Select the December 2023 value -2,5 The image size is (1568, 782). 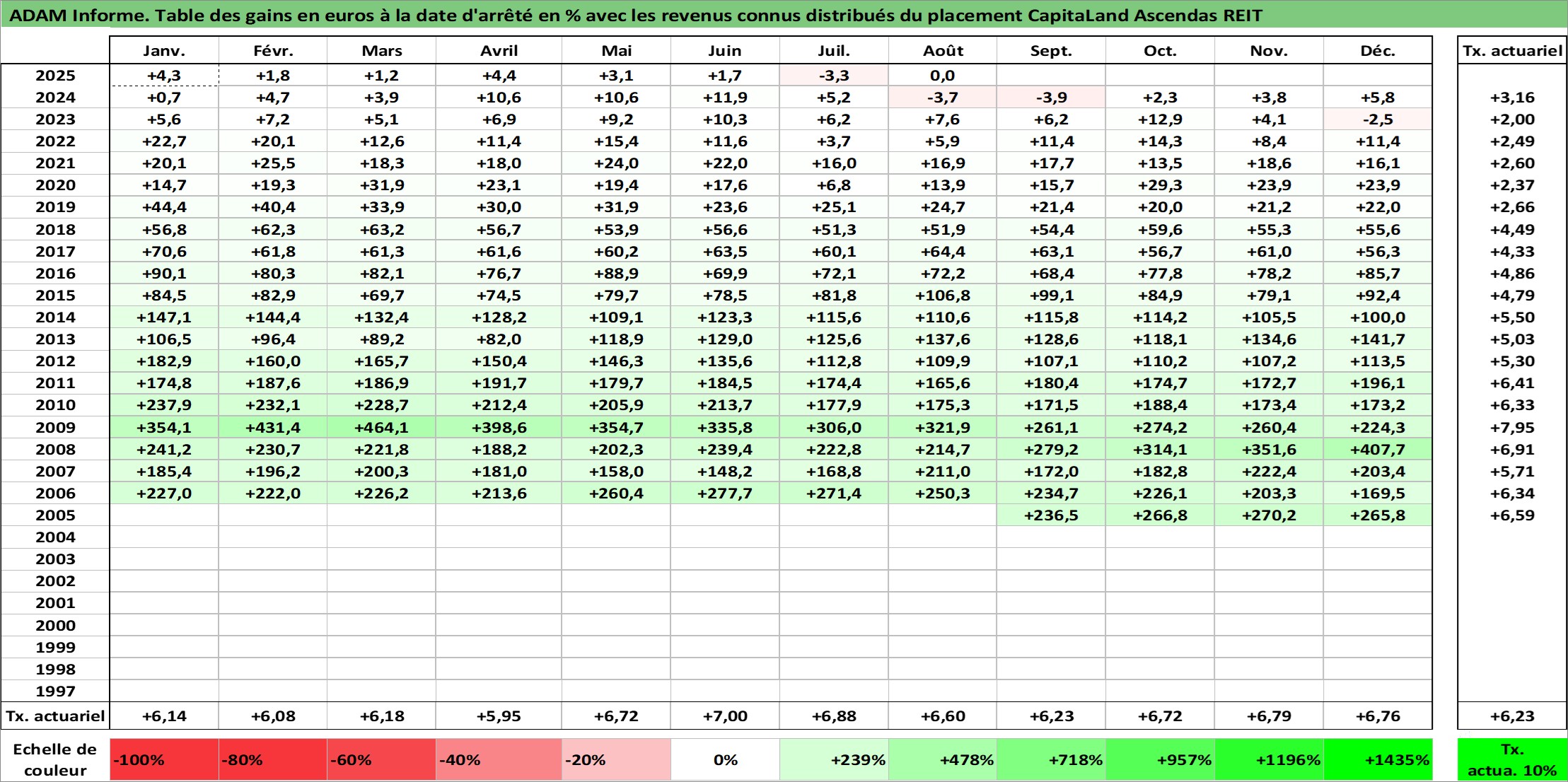(1378, 119)
